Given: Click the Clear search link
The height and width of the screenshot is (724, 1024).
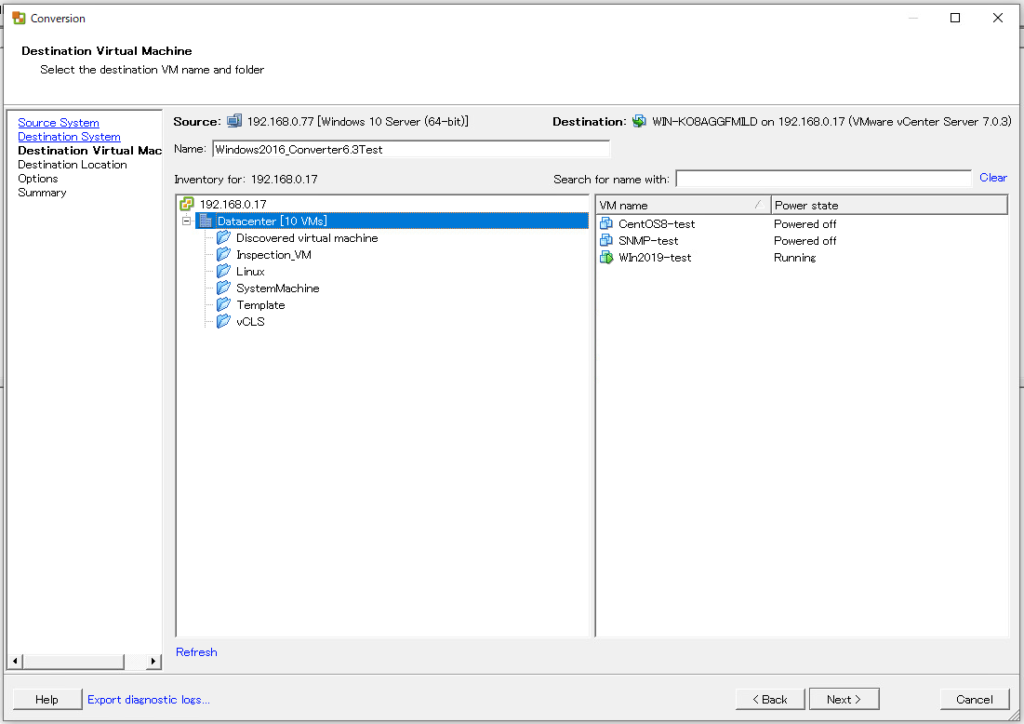Looking at the screenshot, I should pyautogui.click(x=993, y=178).
